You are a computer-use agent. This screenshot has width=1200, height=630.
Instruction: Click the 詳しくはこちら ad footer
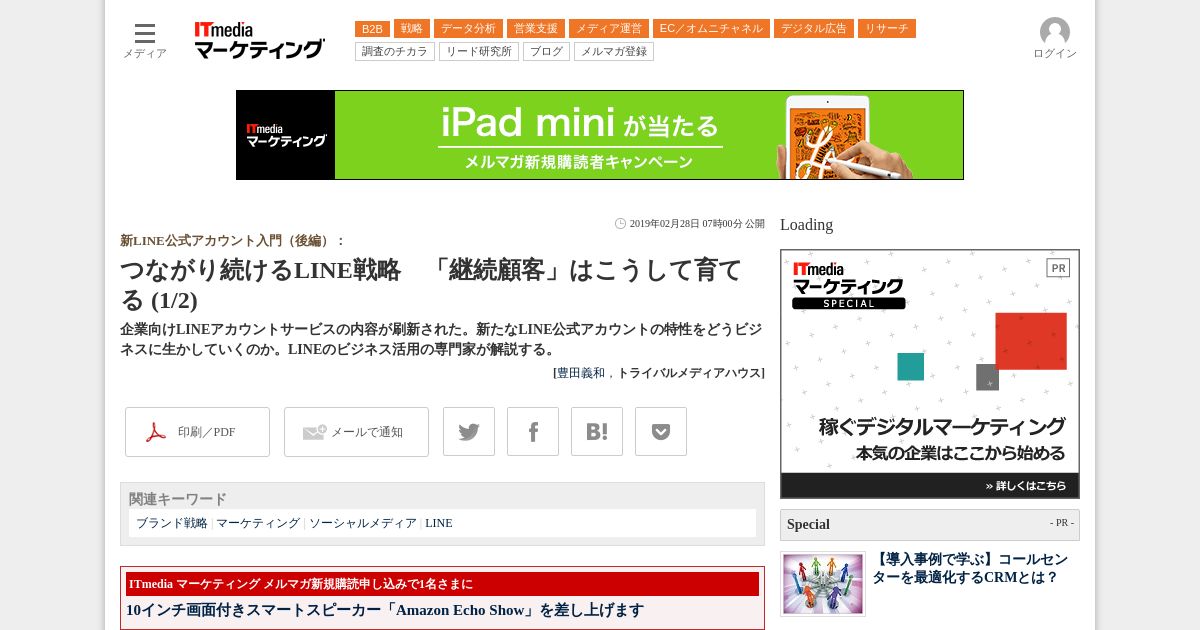[x=930, y=485]
